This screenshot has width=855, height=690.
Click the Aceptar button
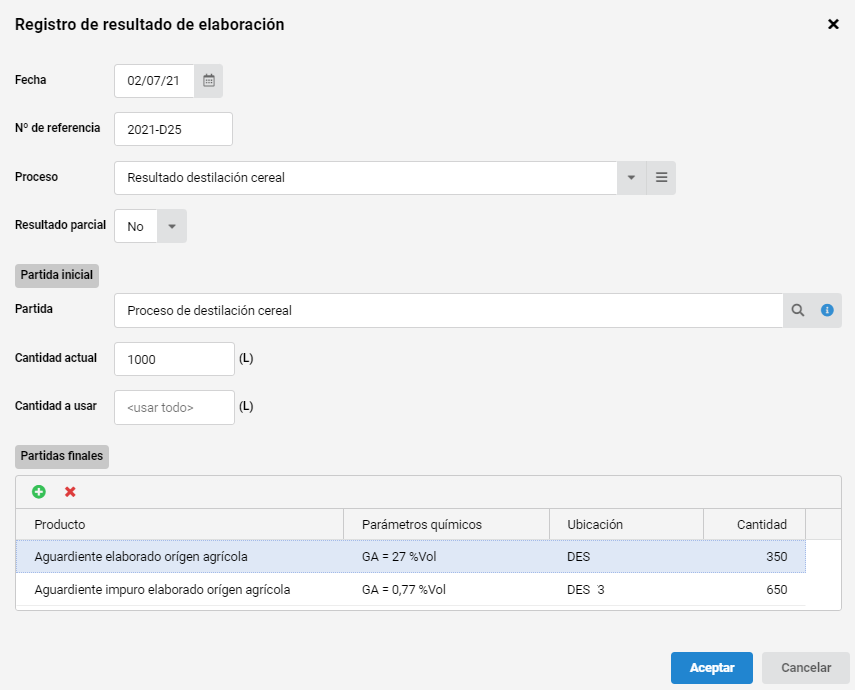tap(712, 668)
